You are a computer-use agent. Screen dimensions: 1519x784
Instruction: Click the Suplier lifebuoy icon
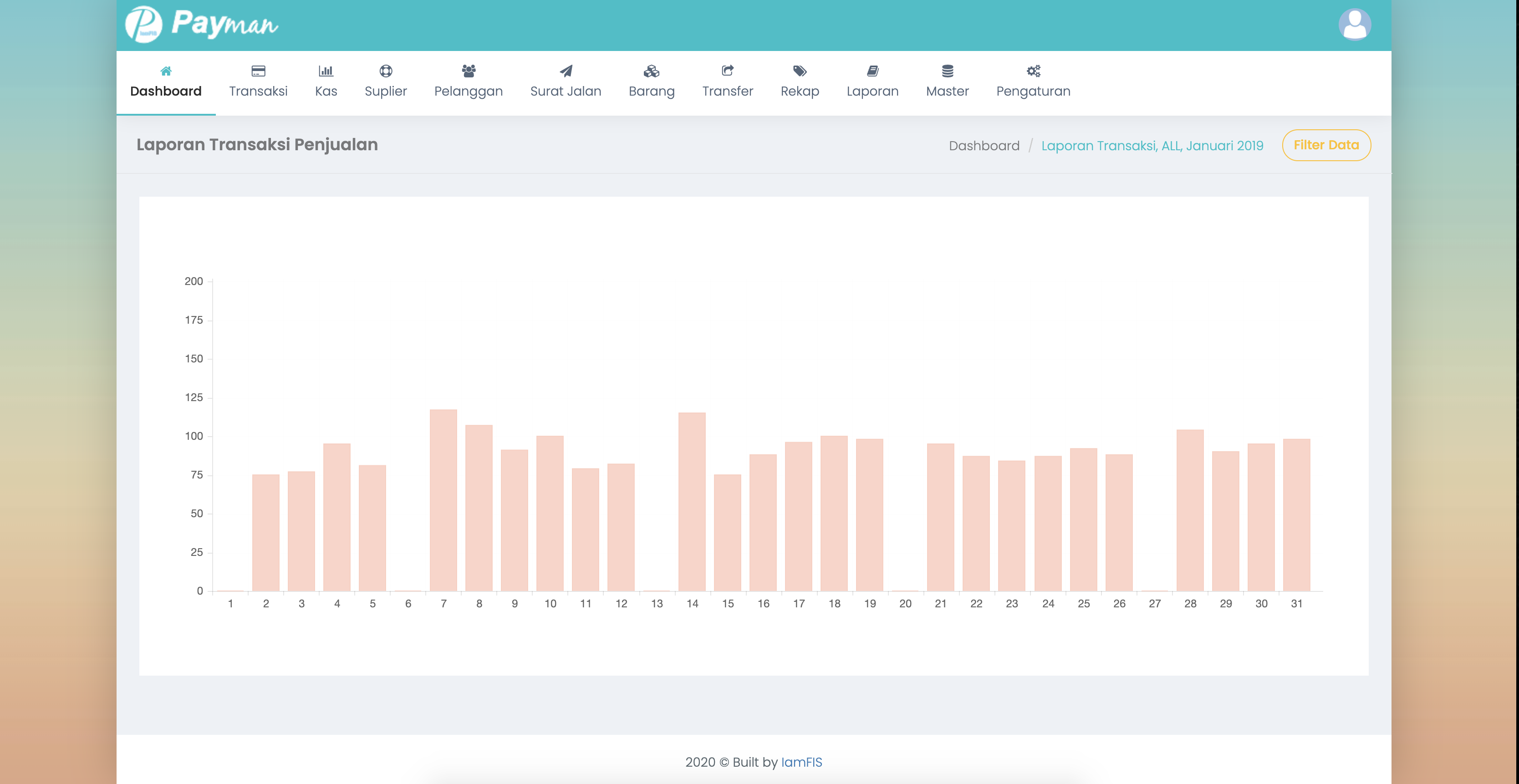point(386,71)
